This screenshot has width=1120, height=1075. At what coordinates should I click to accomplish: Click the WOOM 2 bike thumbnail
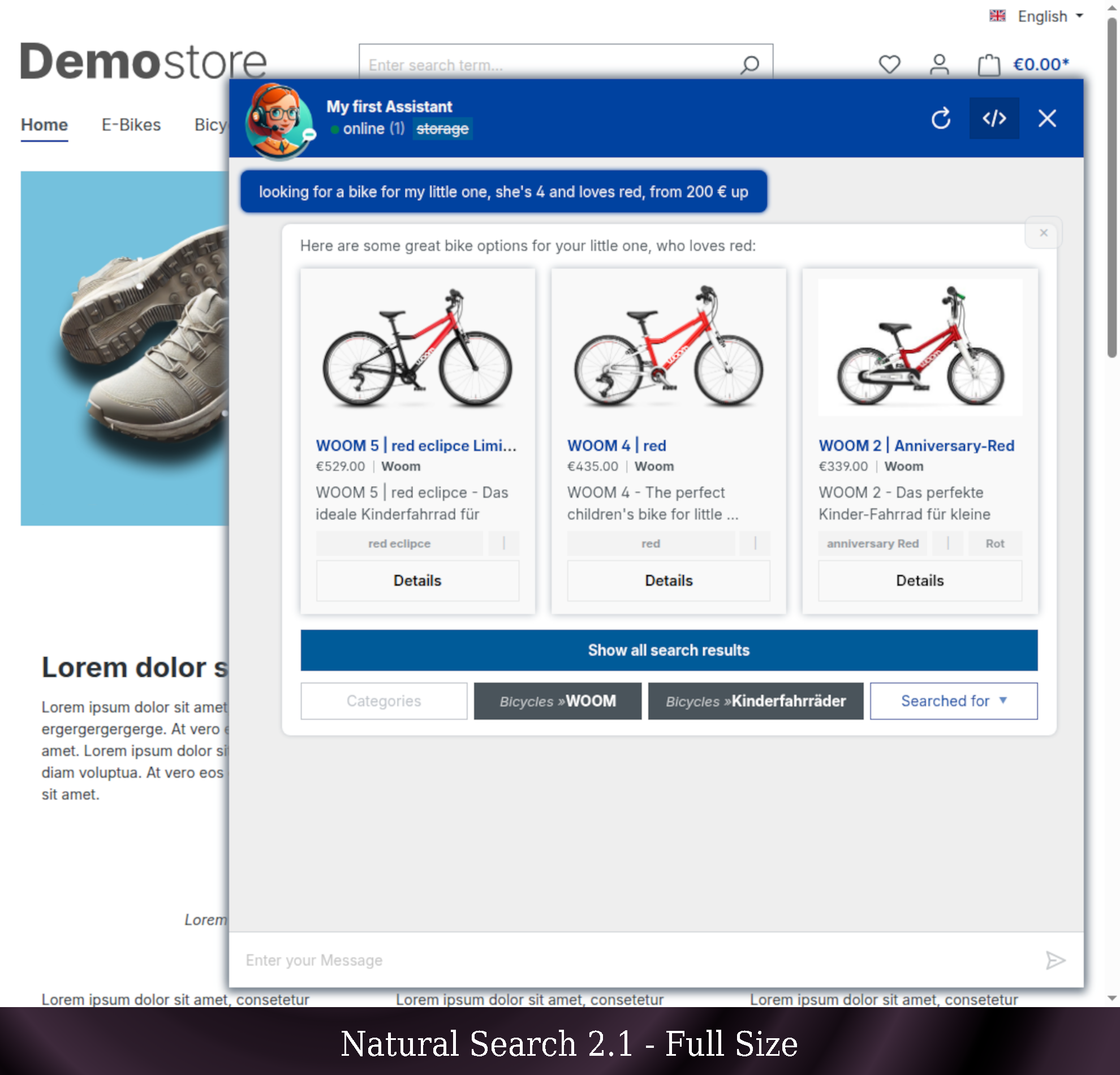[920, 347]
